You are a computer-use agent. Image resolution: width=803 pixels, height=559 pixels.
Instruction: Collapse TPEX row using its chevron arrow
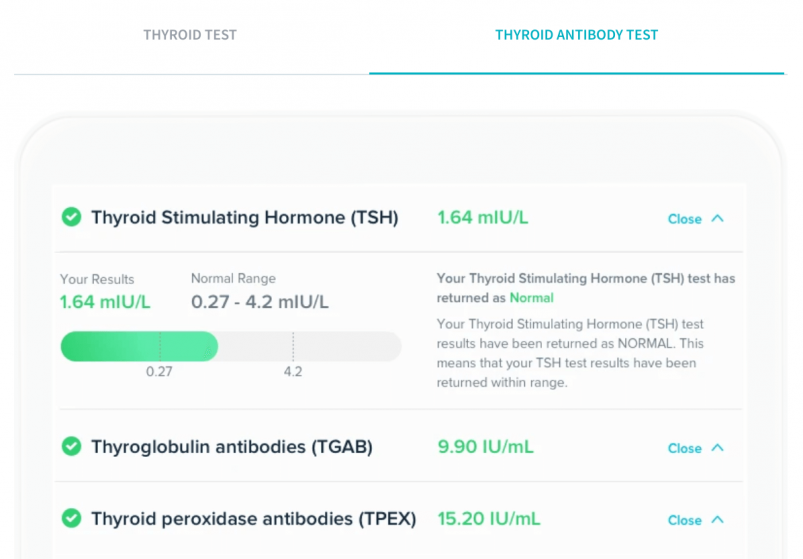point(717,520)
